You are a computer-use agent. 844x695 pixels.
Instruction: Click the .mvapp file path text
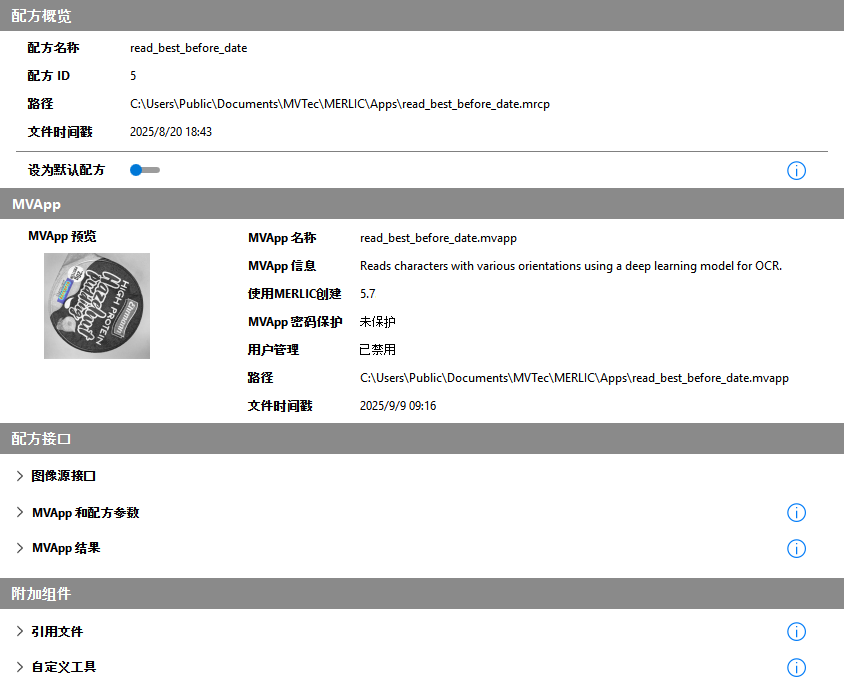pyautogui.click(x=574, y=378)
